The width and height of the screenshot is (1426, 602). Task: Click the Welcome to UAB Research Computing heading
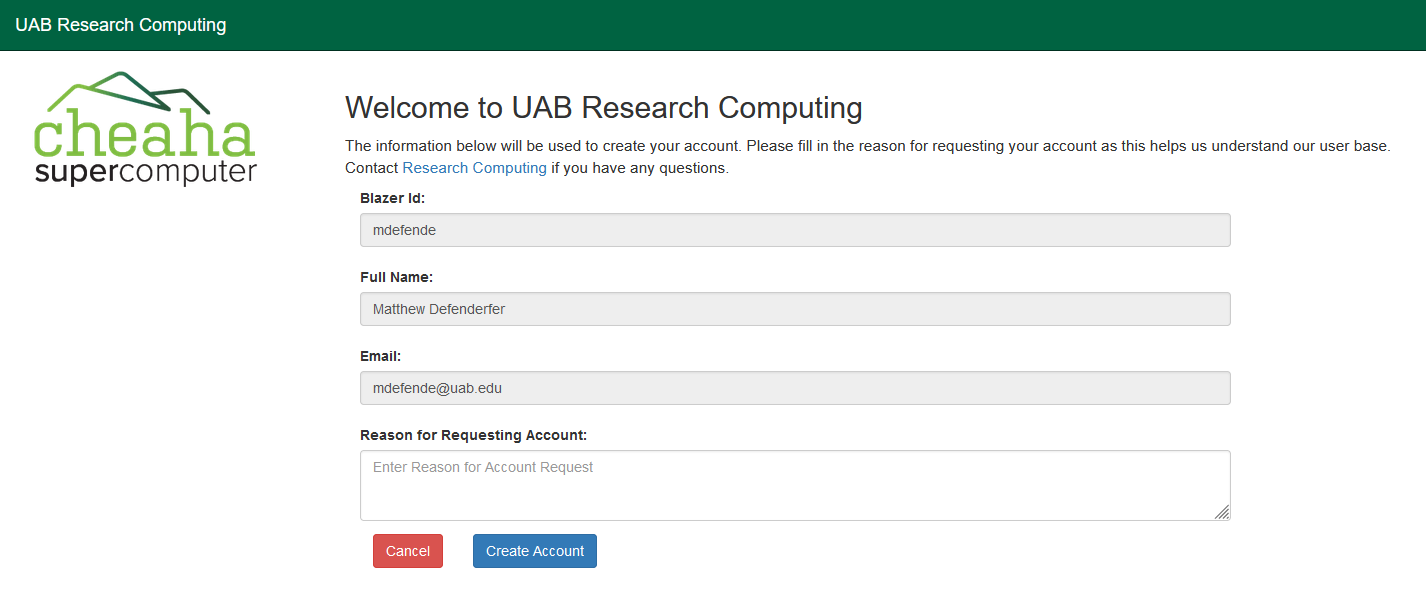coord(603,108)
